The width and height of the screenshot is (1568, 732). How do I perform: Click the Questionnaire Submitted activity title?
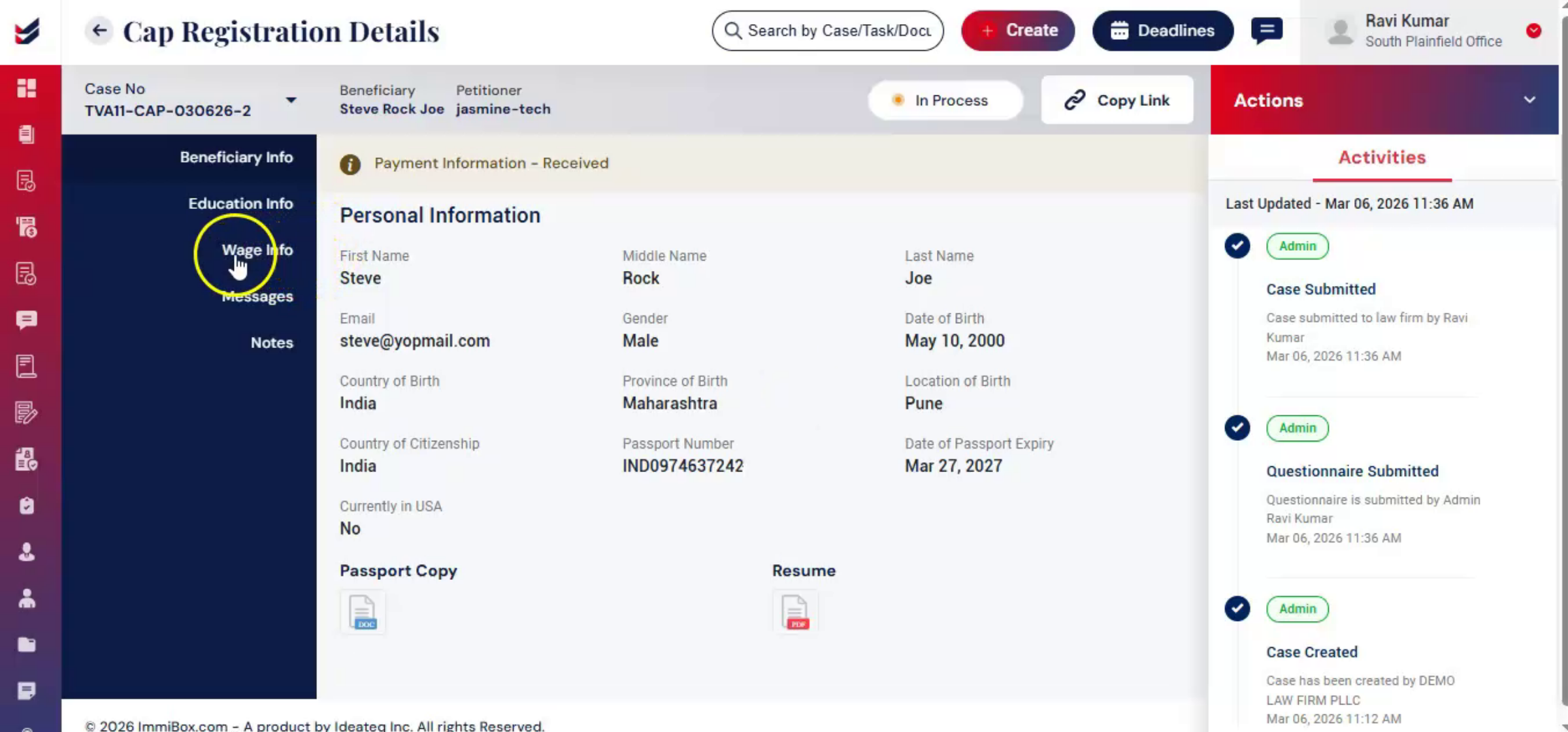tap(1352, 471)
